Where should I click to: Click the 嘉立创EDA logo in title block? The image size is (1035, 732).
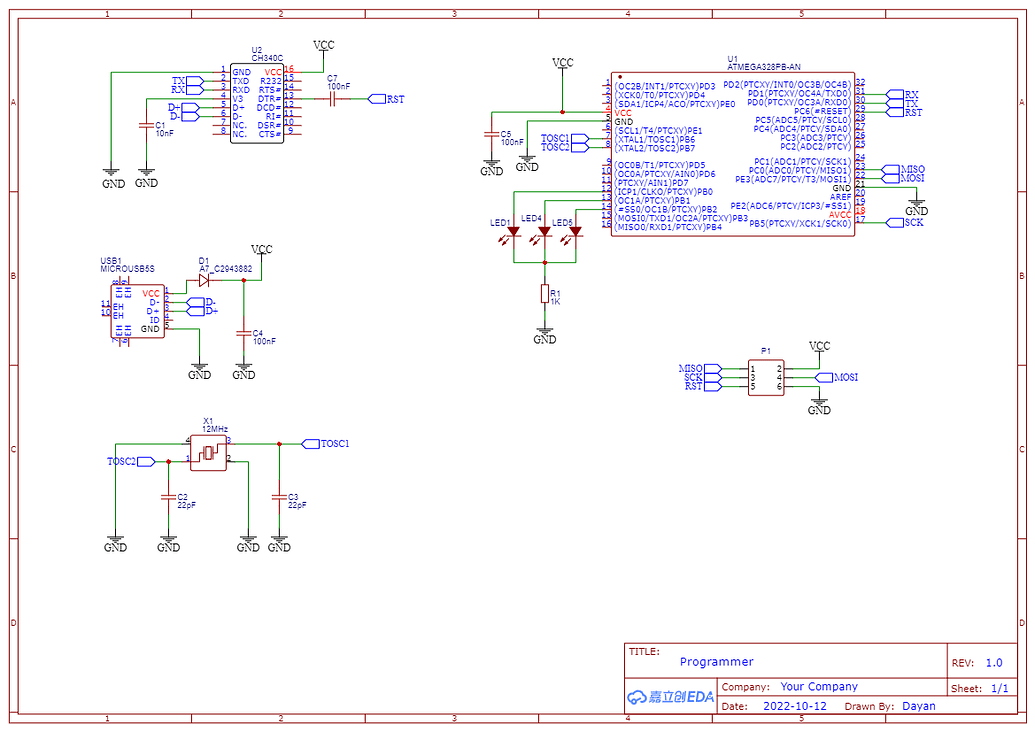click(668, 694)
